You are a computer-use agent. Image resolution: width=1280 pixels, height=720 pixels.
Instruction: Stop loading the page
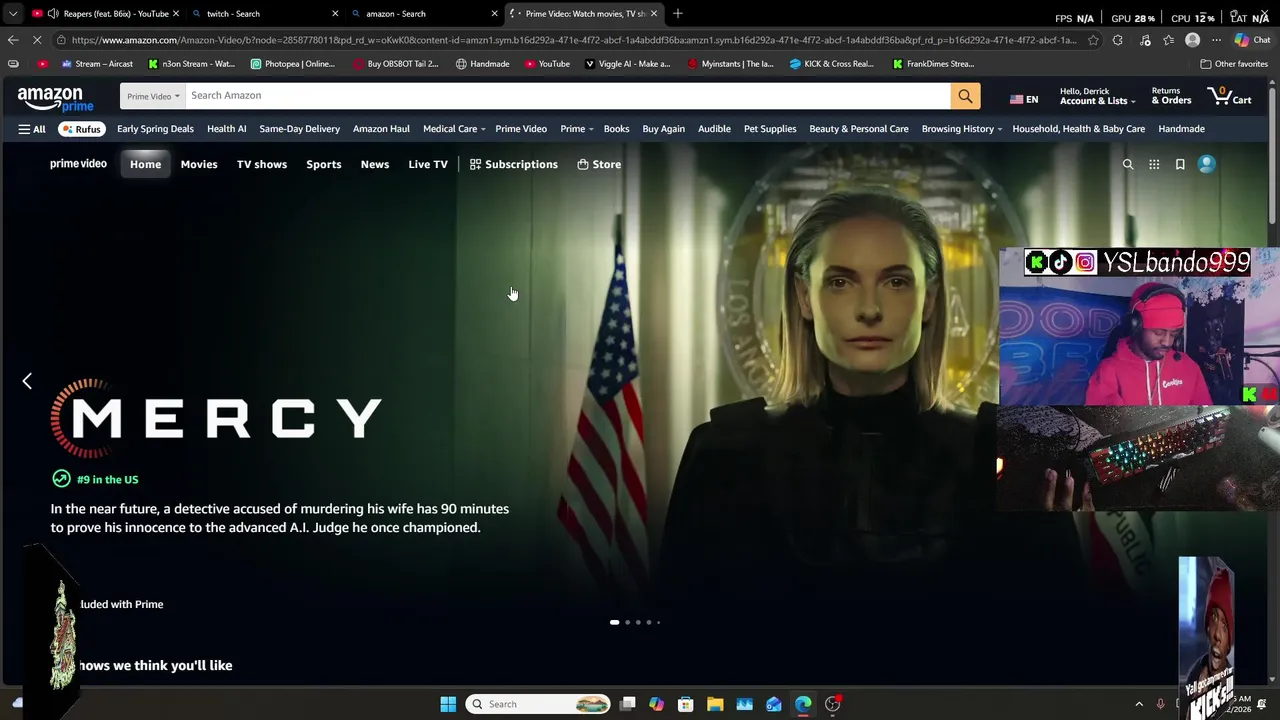pos(38,40)
